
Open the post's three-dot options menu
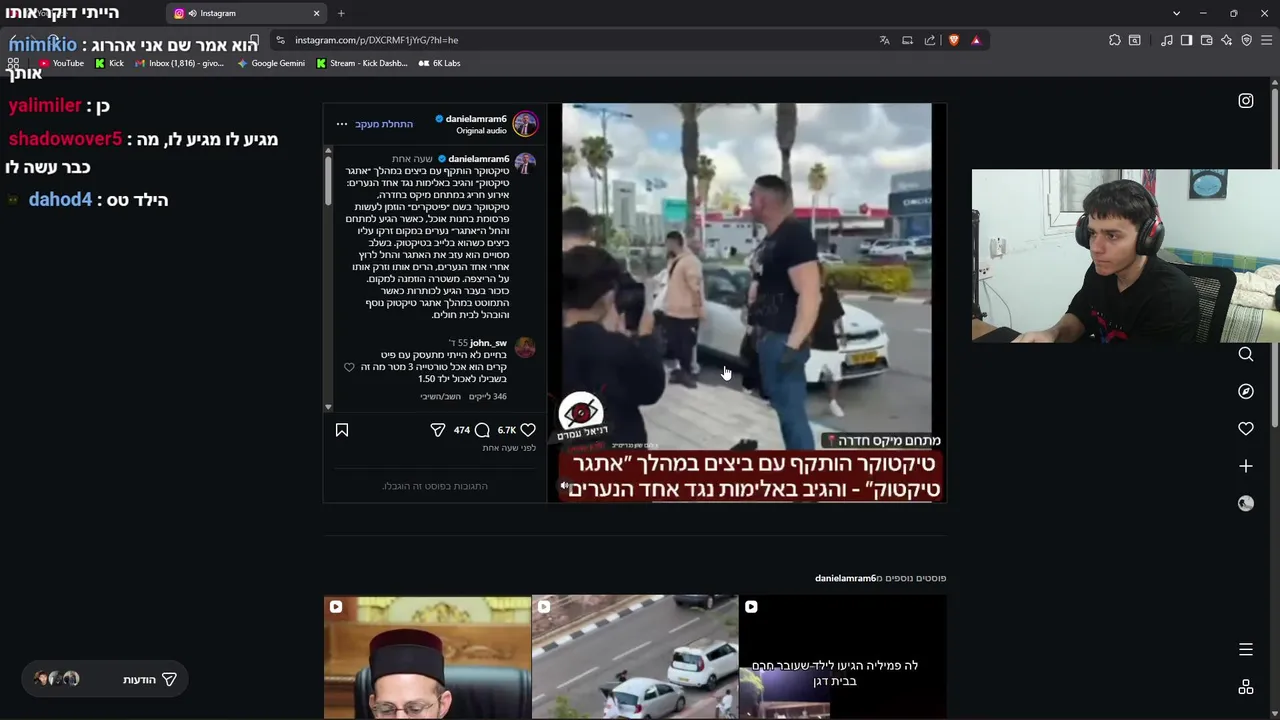[x=342, y=124]
